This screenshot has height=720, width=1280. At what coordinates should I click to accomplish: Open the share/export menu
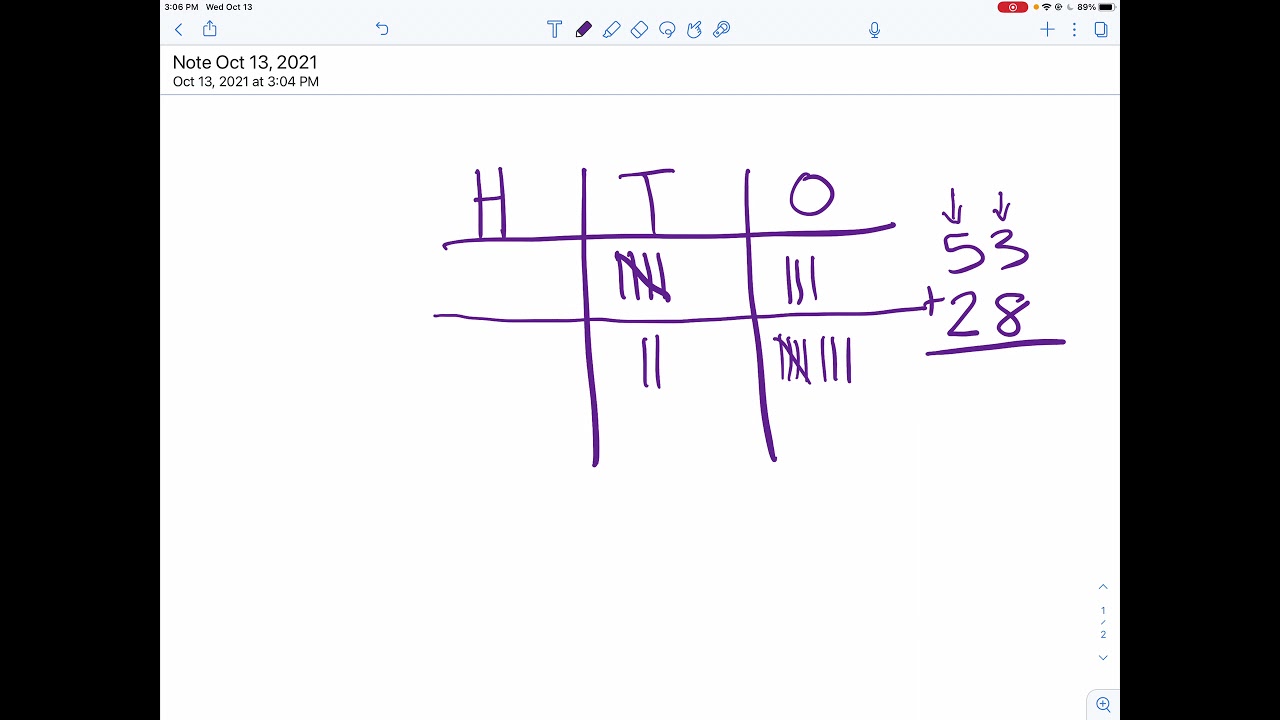click(210, 29)
